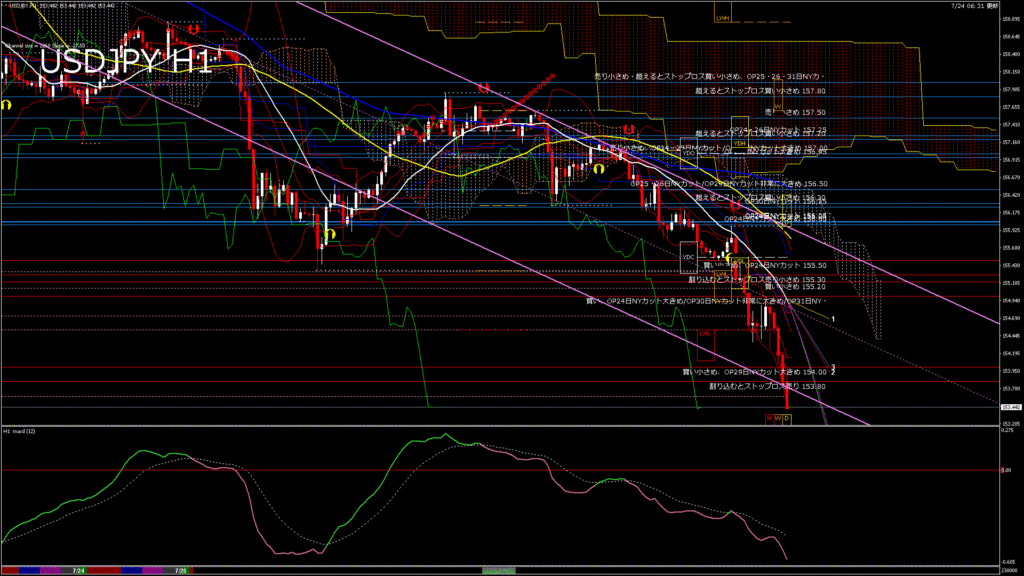
Task: Select the 157.80 stop-loss buy annotation
Action: pos(760,91)
